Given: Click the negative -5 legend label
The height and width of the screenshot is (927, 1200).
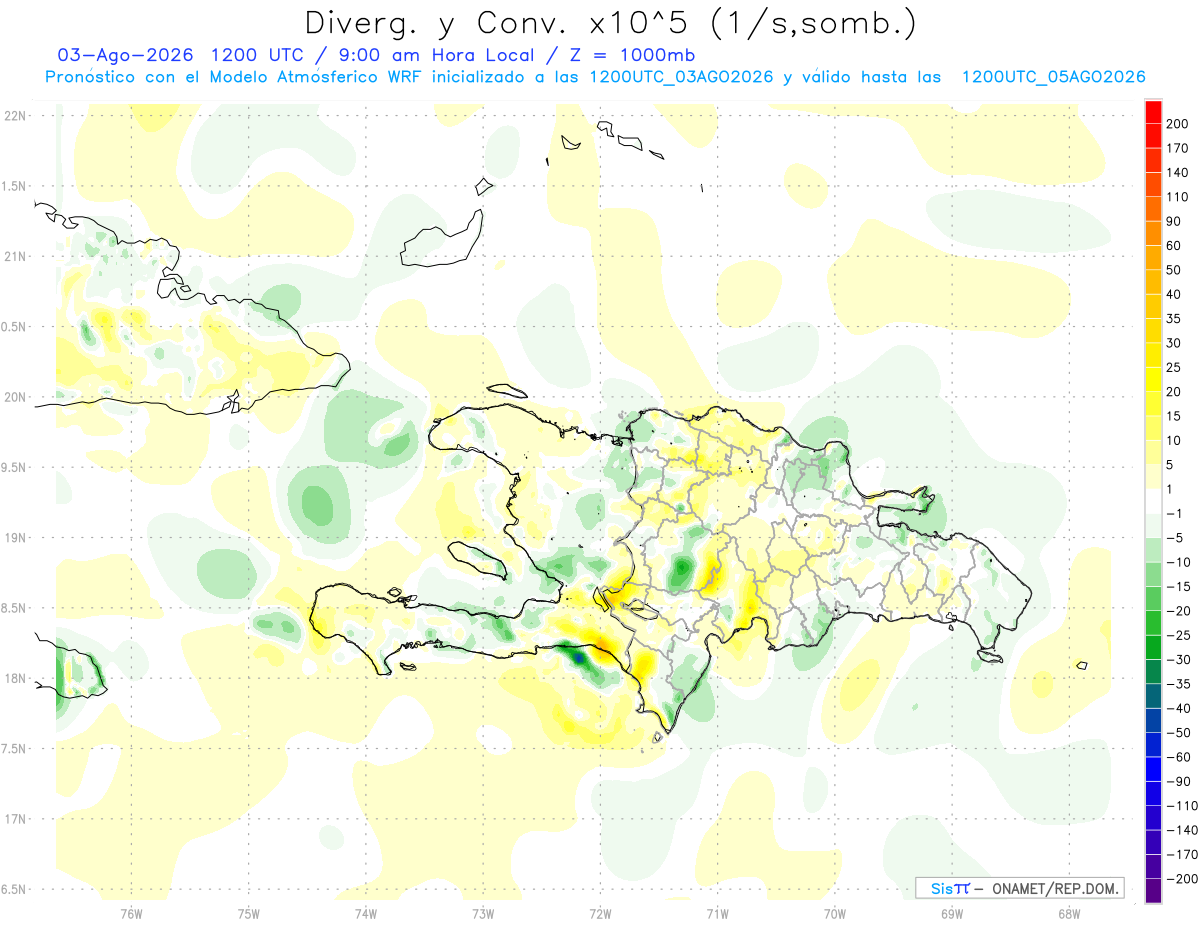Looking at the screenshot, I should [1174, 537].
